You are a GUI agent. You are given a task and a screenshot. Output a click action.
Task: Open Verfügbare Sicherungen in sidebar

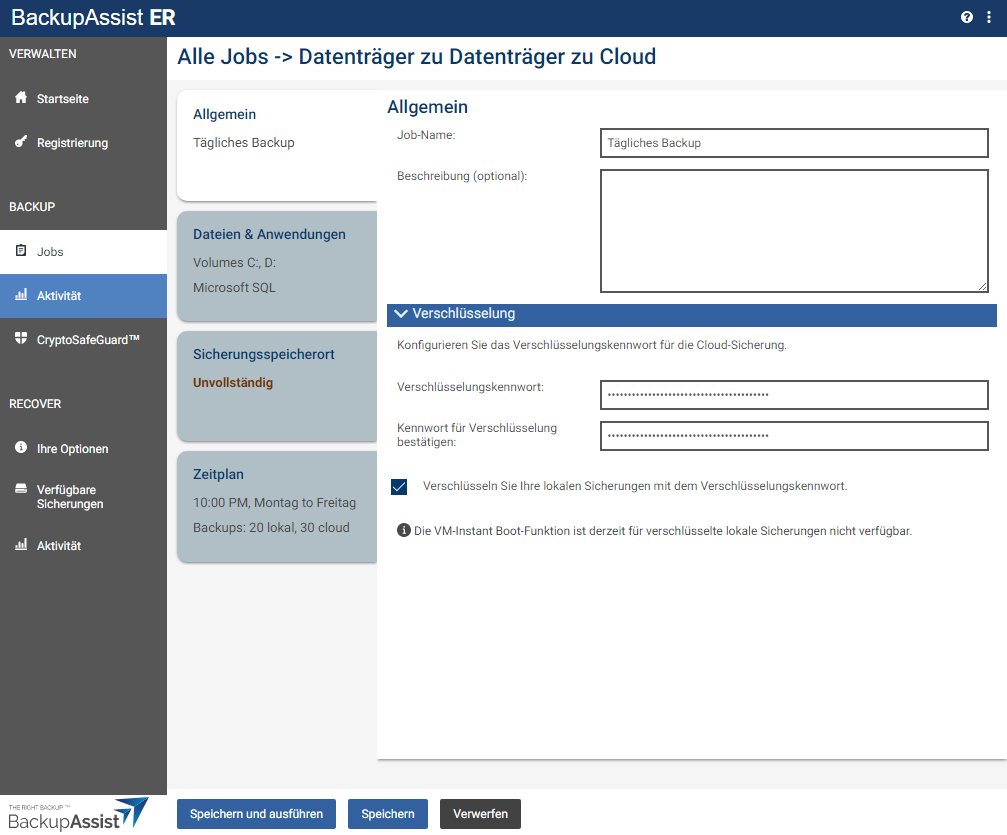pyautogui.click(x=83, y=497)
